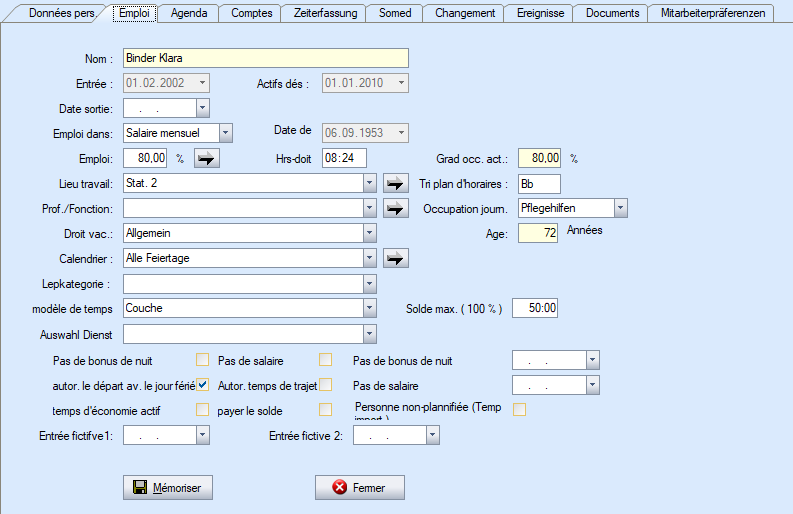The width and height of the screenshot is (793, 514).
Task: Click the arrow button beside Calendrier
Action: point(397,258)
